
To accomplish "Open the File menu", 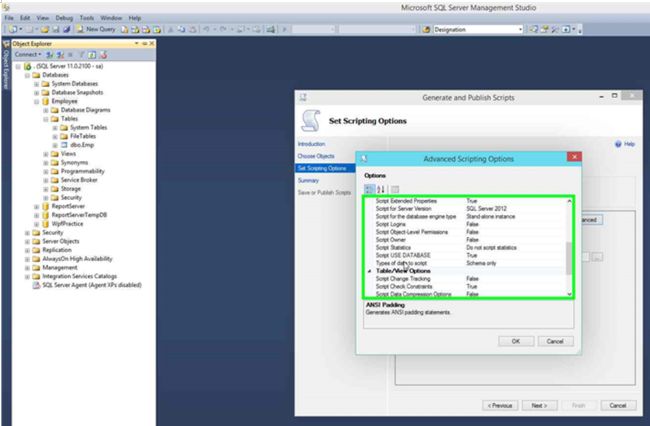I will coord(9,18).
